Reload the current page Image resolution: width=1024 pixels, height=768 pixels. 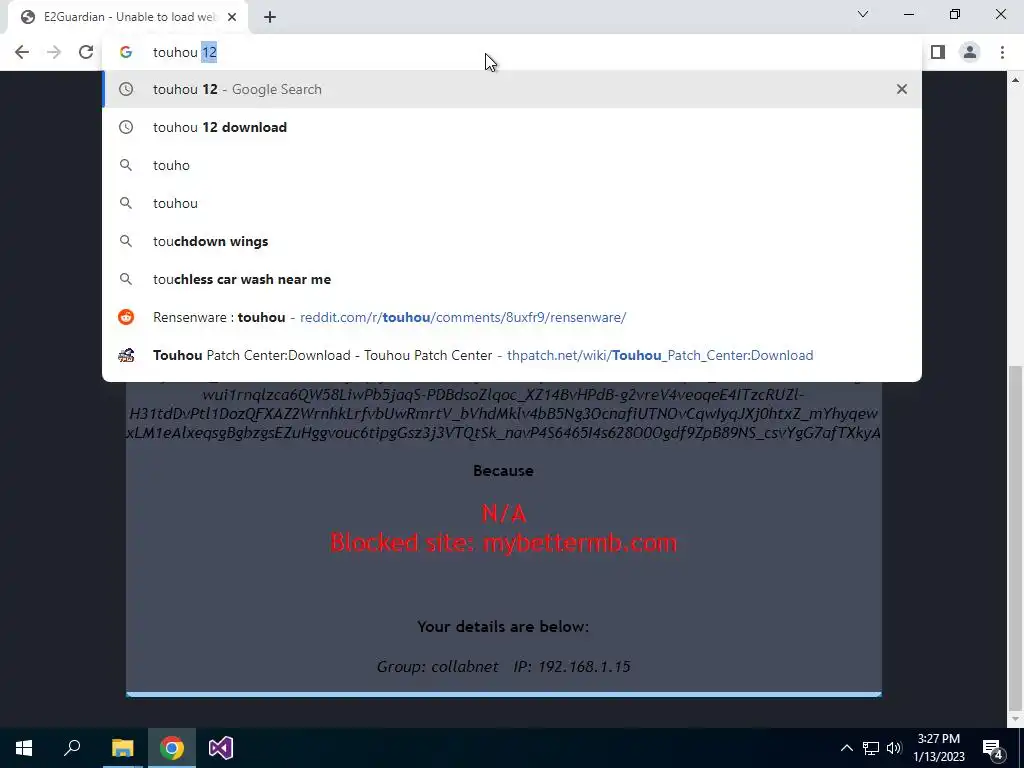[x=86, y=52]
